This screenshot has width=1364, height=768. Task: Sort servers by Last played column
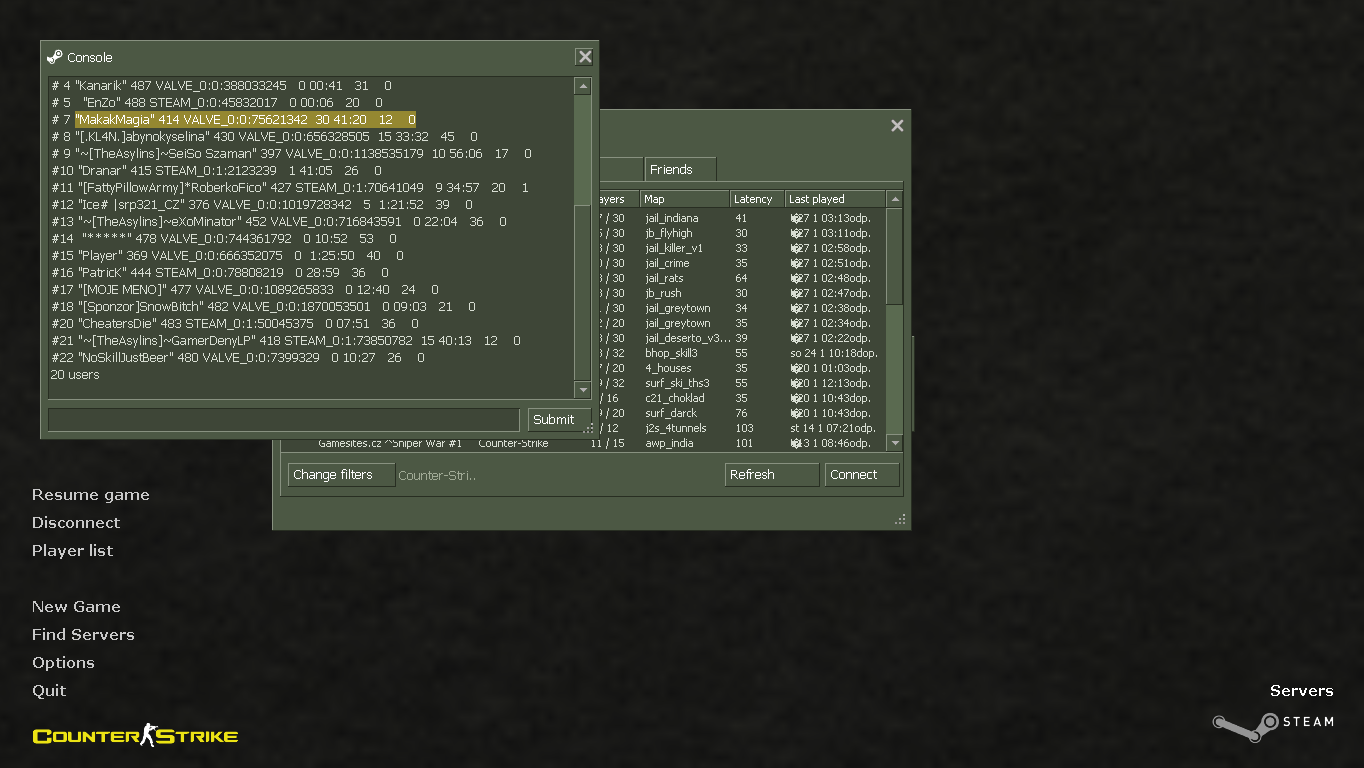point(835,199)
